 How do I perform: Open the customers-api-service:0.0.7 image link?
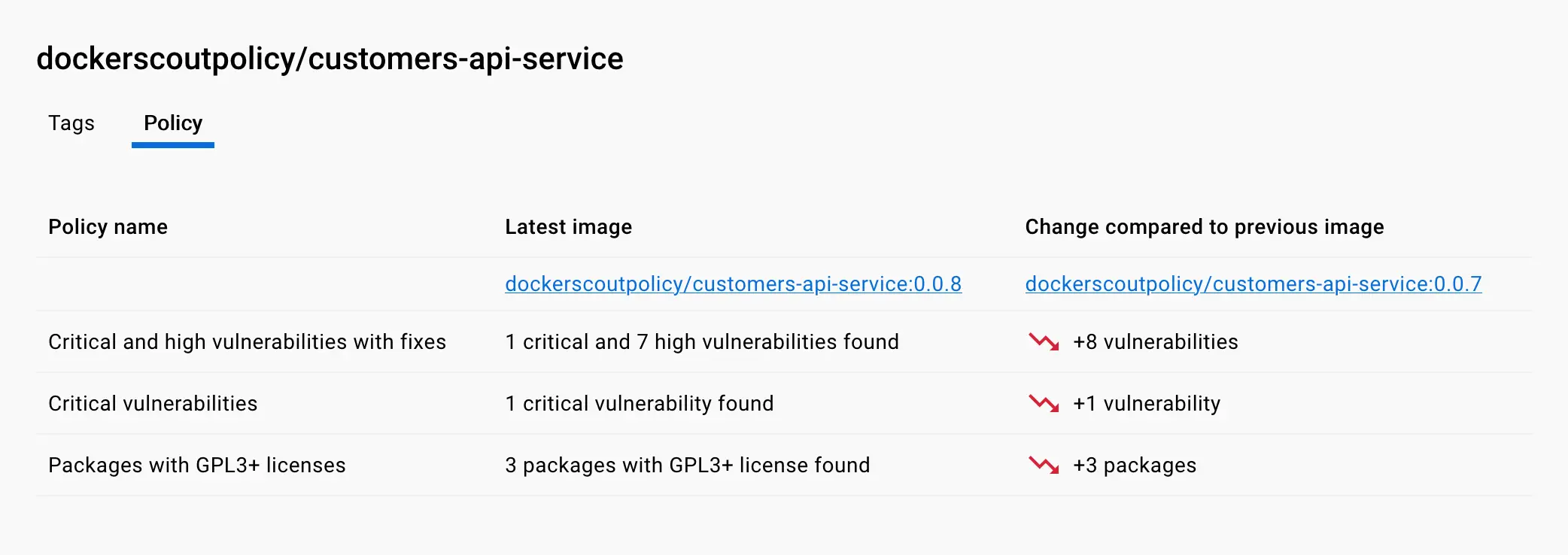1253,284
